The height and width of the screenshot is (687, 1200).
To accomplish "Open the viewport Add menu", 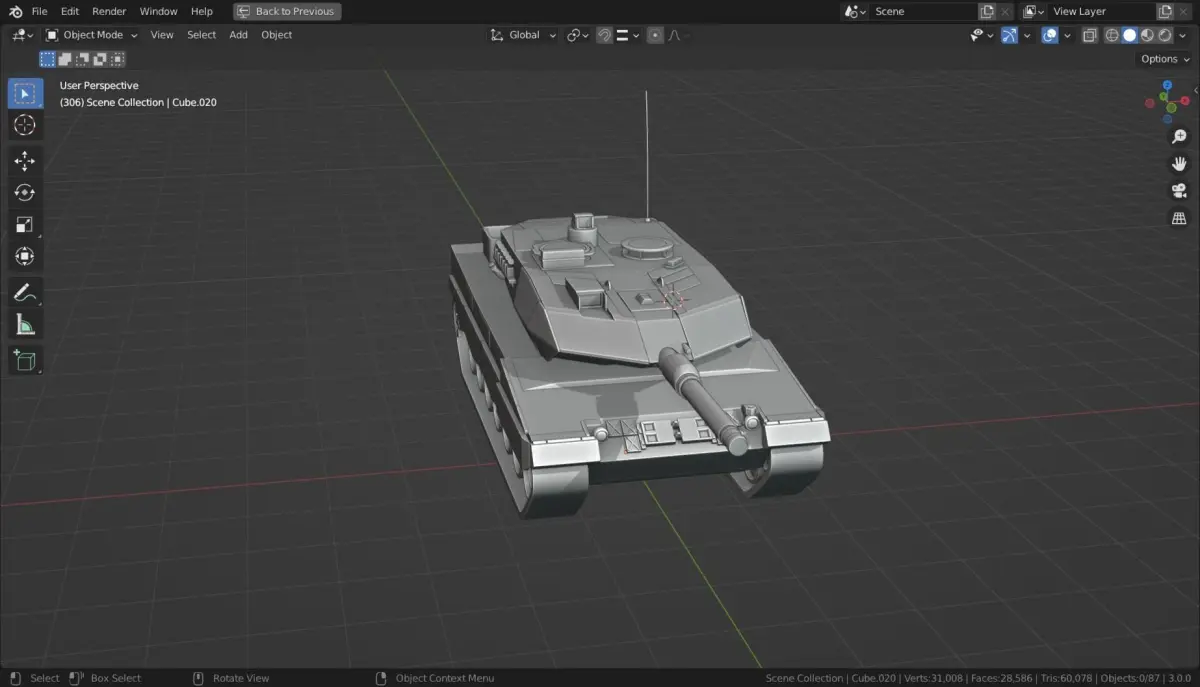I will click(238, 35).
